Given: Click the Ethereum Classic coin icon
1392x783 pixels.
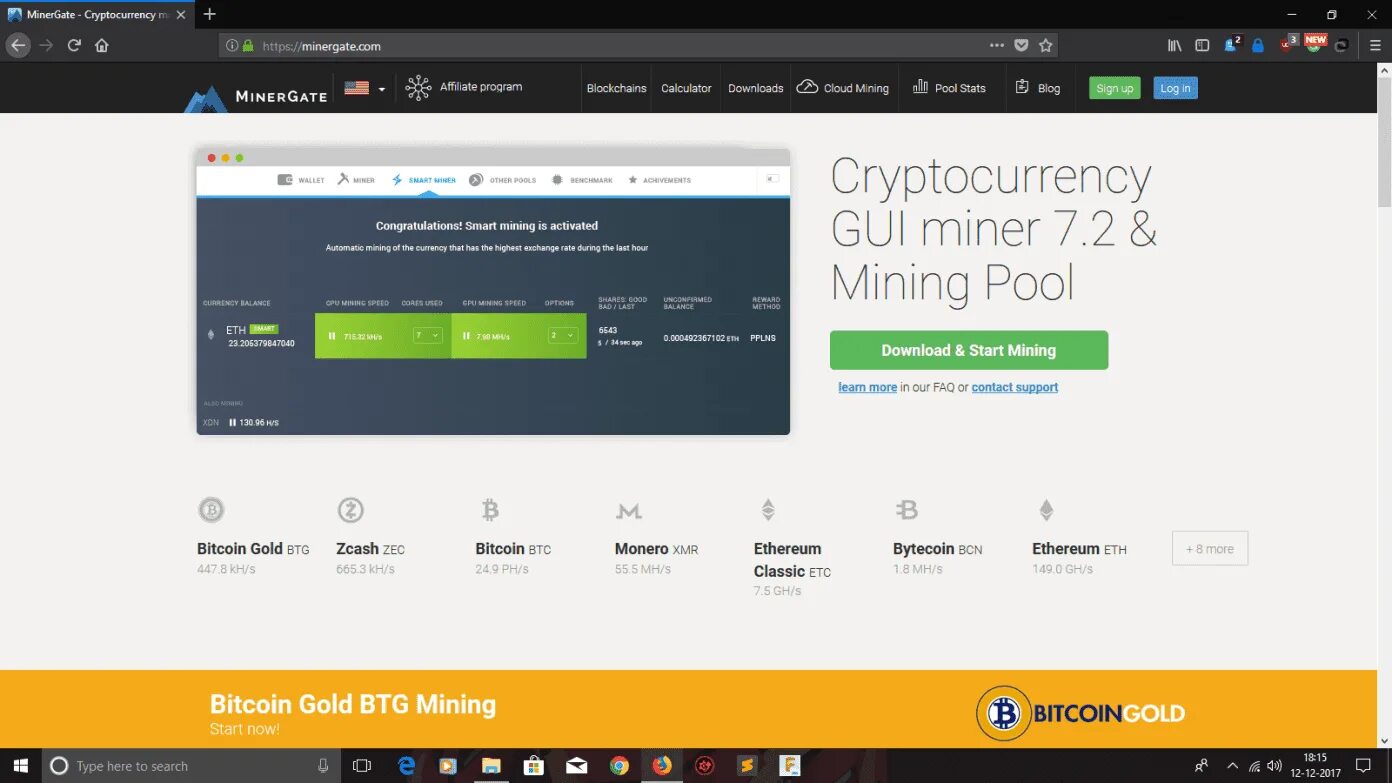Looking at the screenshot, I should pos(768,511).
